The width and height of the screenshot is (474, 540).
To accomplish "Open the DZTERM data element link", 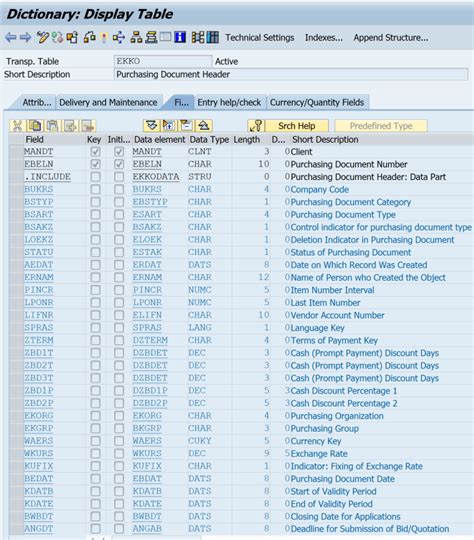I will point(150,340).
